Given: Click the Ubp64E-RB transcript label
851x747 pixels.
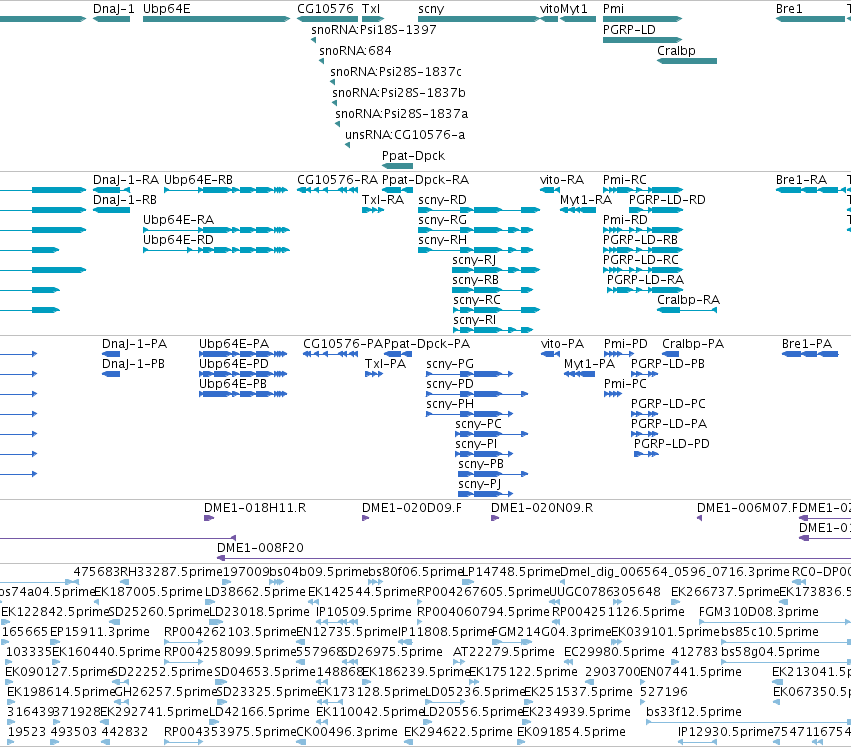Looking at the screenshot, I should [198, 180].
